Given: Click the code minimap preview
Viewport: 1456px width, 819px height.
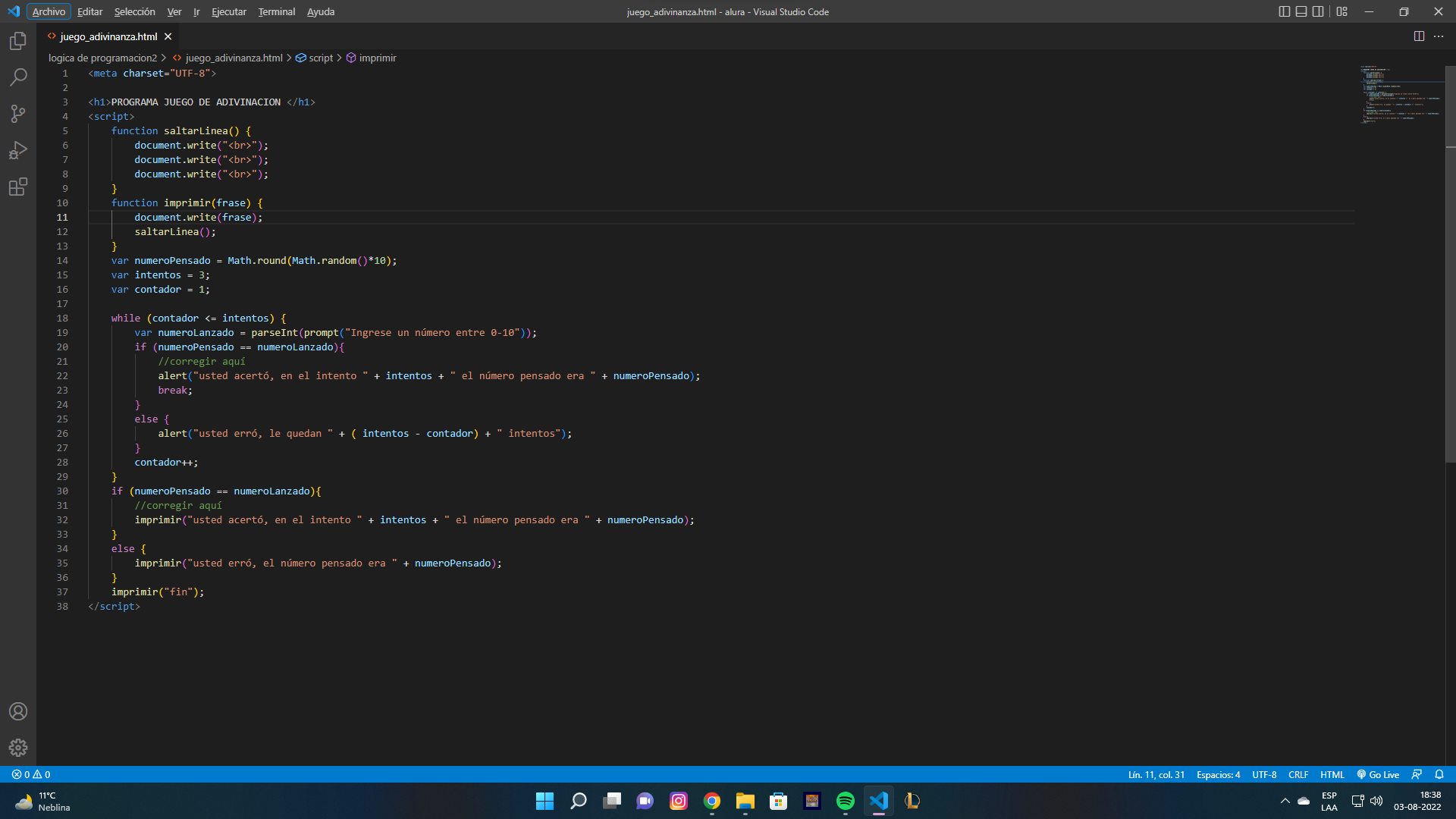Looking at the screenshot, I should pos(1401,95).
